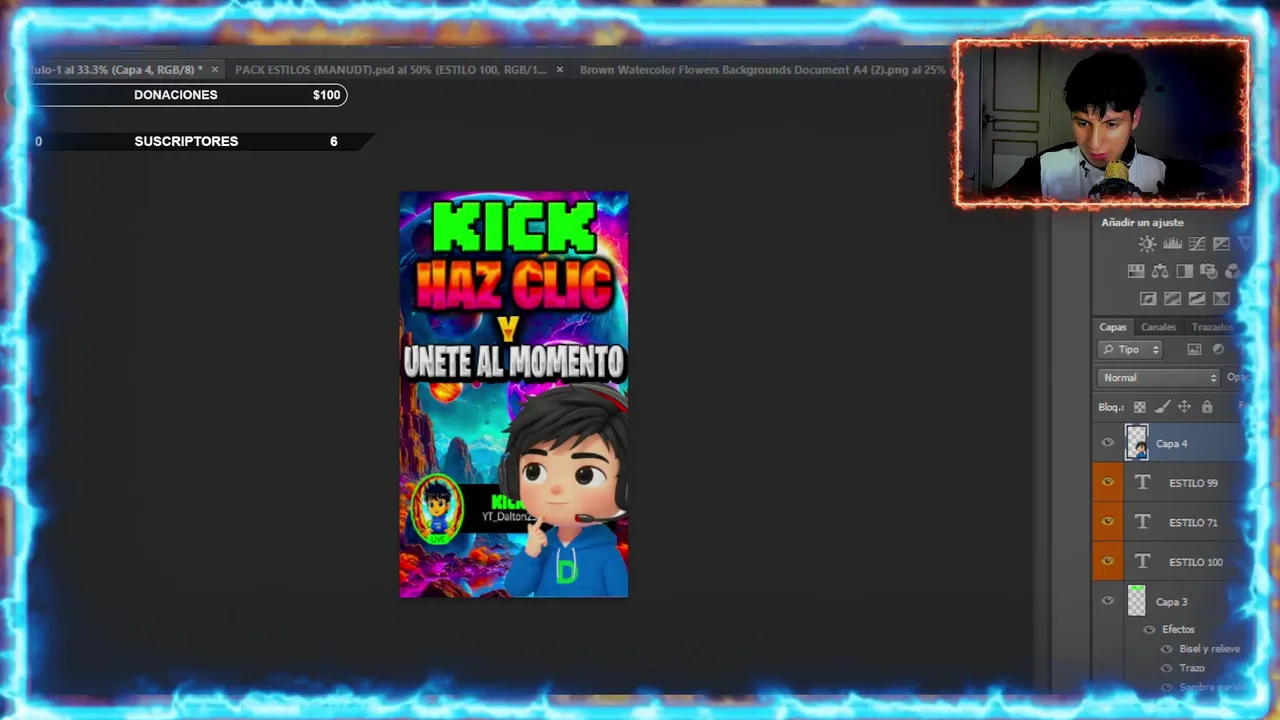Open the Brown Watercolor Flowers Backgrounds tab

click(762, 70)
